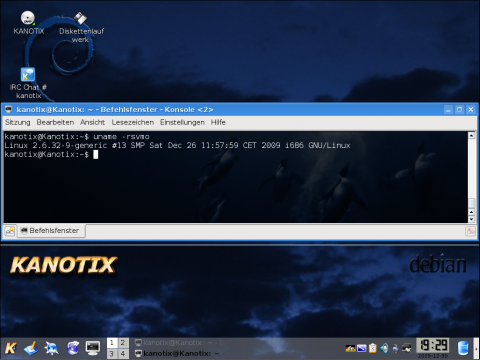This screenshot has width=480, height=360.
Task: Click the Konsole scrollbar up arrow
Action: point(471,135)
